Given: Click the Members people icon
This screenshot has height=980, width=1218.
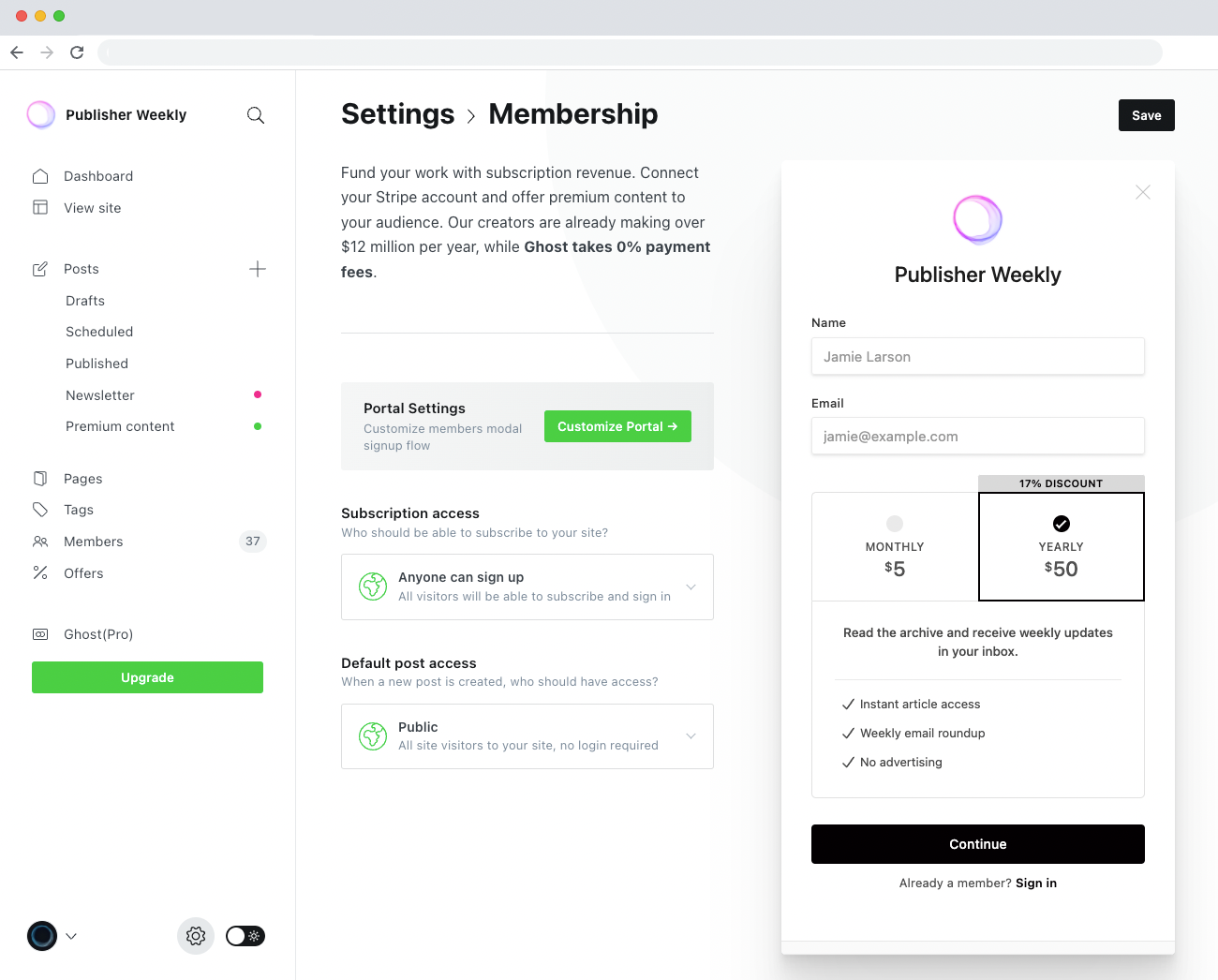Looking at the screenshot, I should (40, 542).
